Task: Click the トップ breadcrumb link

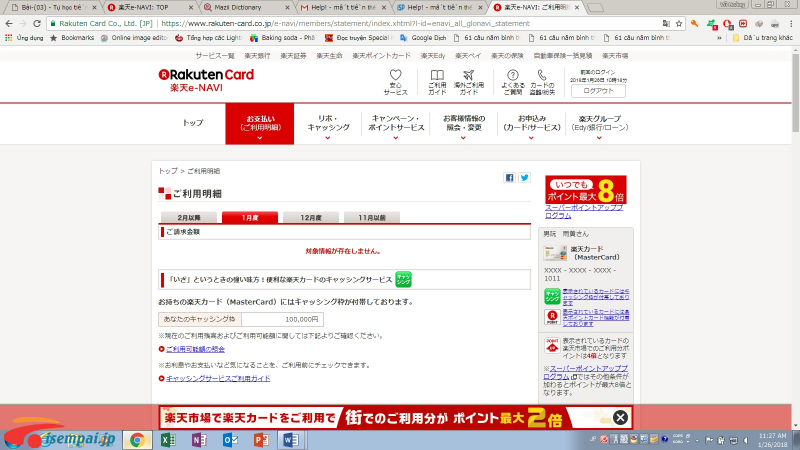Action: 168,171
